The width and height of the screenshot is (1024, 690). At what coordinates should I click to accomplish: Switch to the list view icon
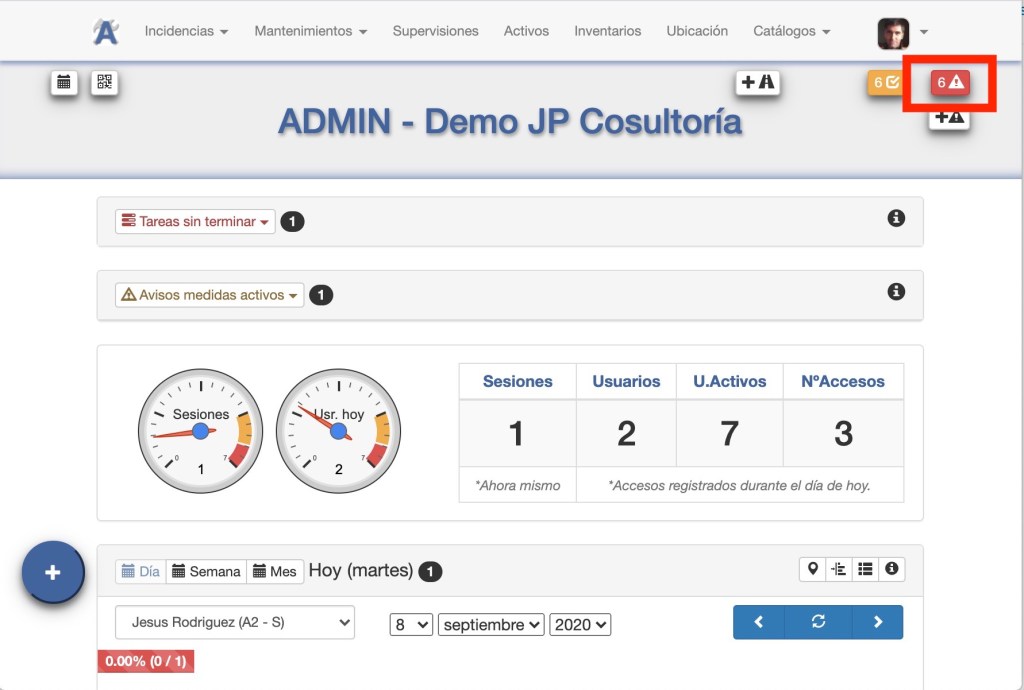[865, 569]
